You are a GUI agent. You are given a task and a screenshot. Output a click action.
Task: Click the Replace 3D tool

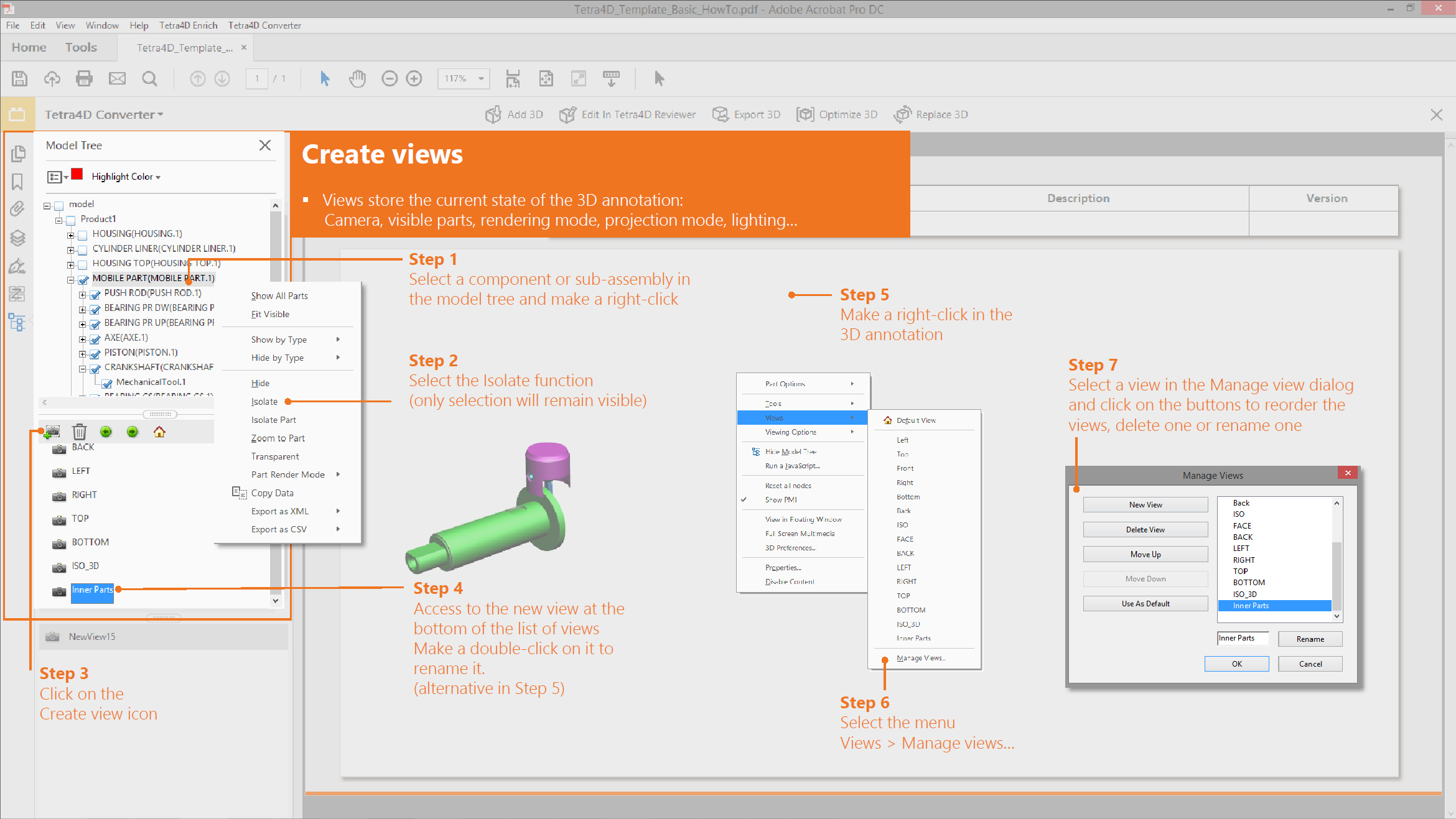pyautogui.click(x=931, y=114)
